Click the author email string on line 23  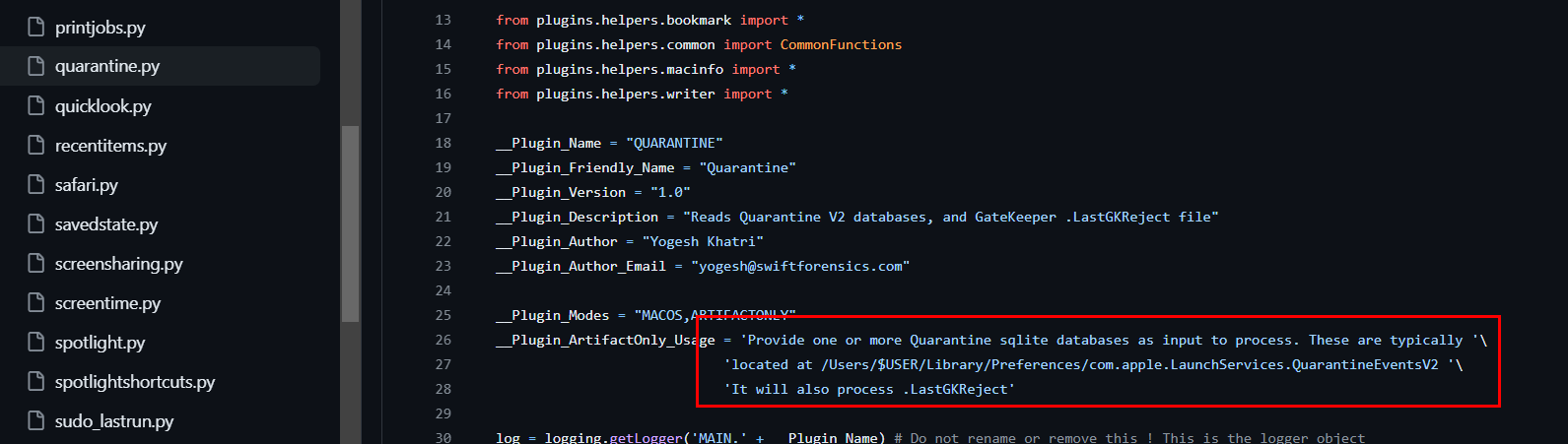800,266
